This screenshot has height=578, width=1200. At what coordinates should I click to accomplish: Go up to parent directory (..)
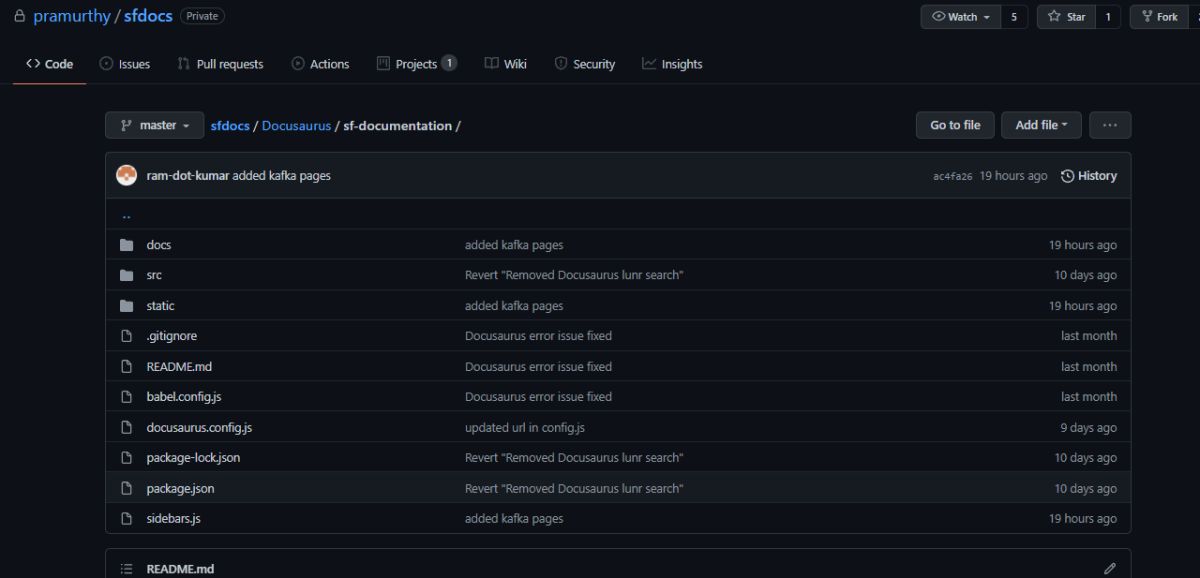tap(126, 215)
